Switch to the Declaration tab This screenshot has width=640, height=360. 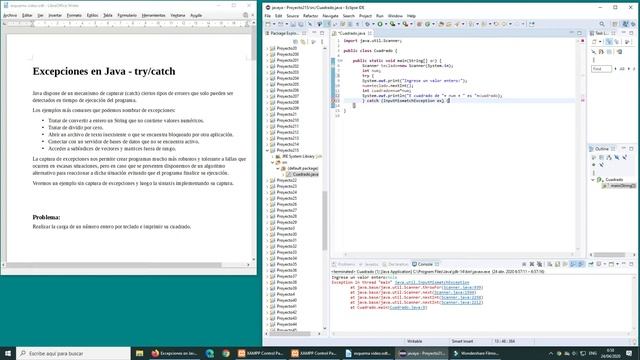point(395,264)
